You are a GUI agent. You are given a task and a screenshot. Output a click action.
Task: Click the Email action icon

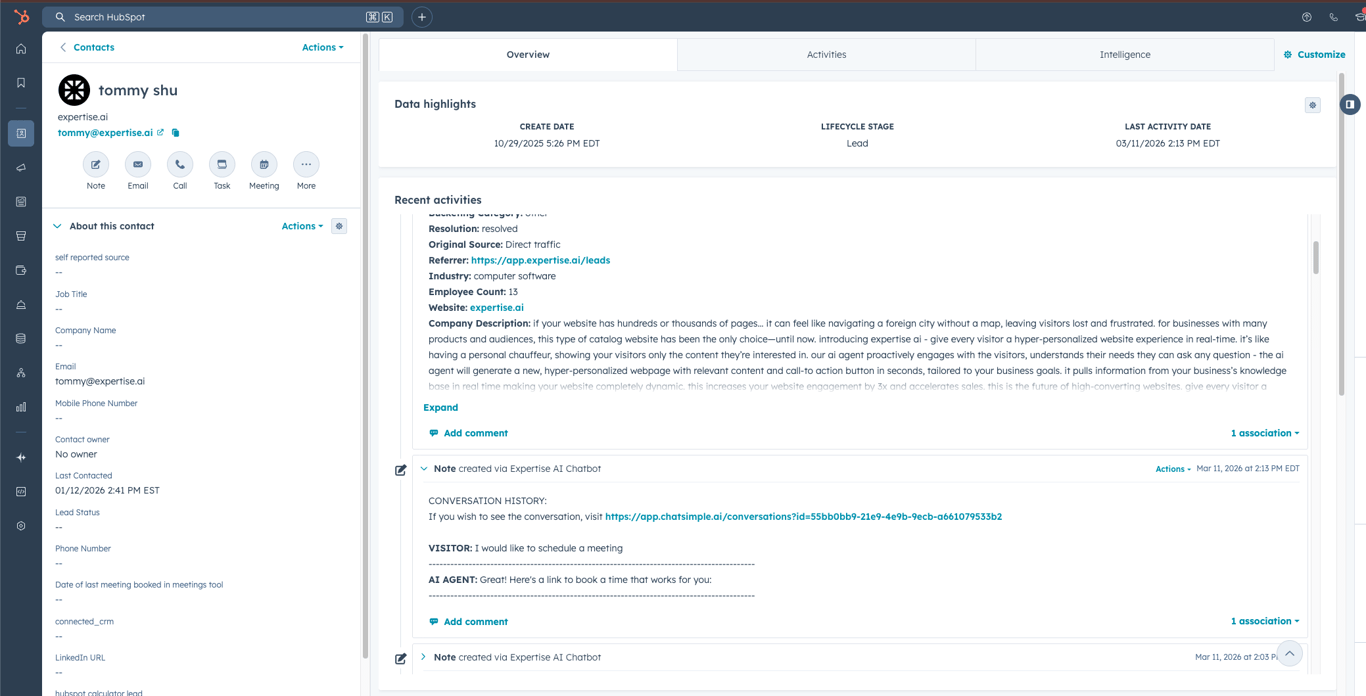[138, 164]
